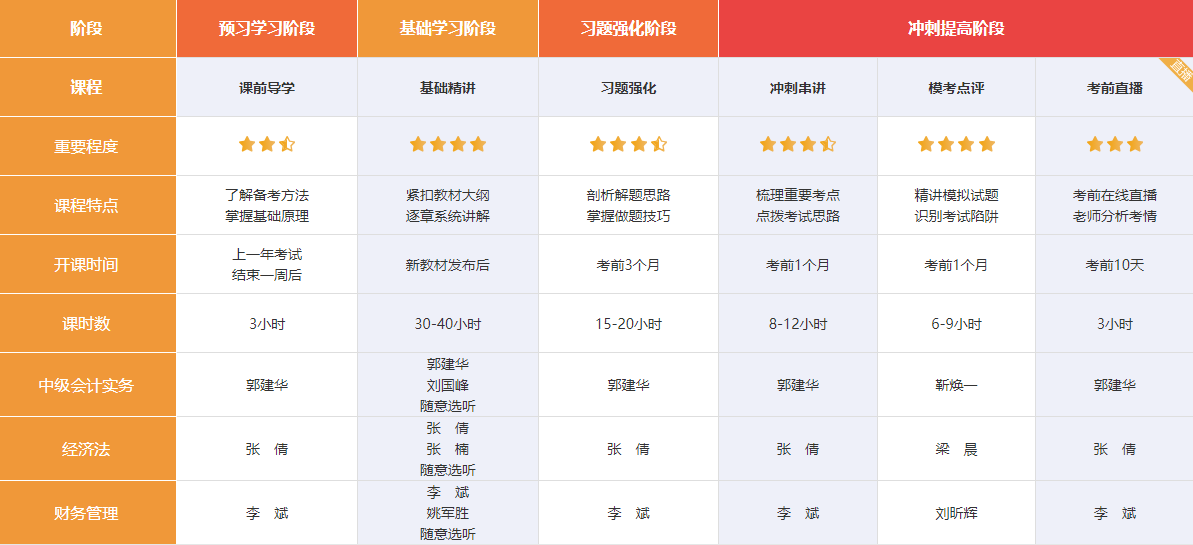Click teacher 刘国峰 in 基础精讲 column
The height and width of the screenshot is (545, 1193).
447,385
